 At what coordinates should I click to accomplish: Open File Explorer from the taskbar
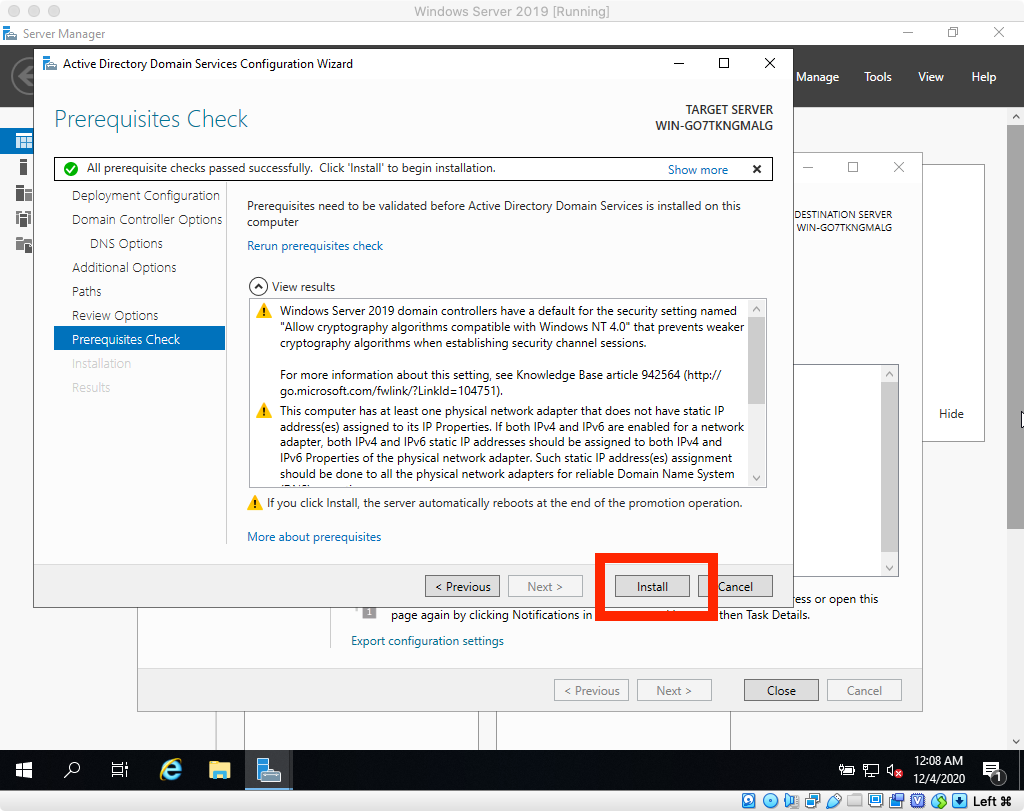tap(219, 771)
